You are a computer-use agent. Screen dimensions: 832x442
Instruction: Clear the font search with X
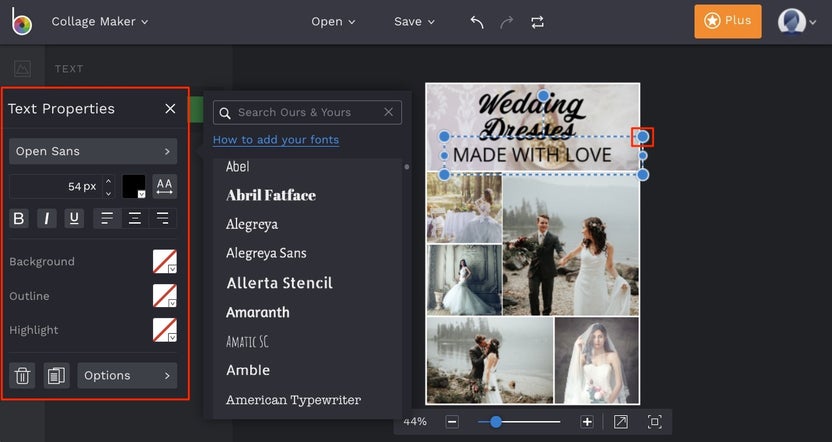(388, 112)
